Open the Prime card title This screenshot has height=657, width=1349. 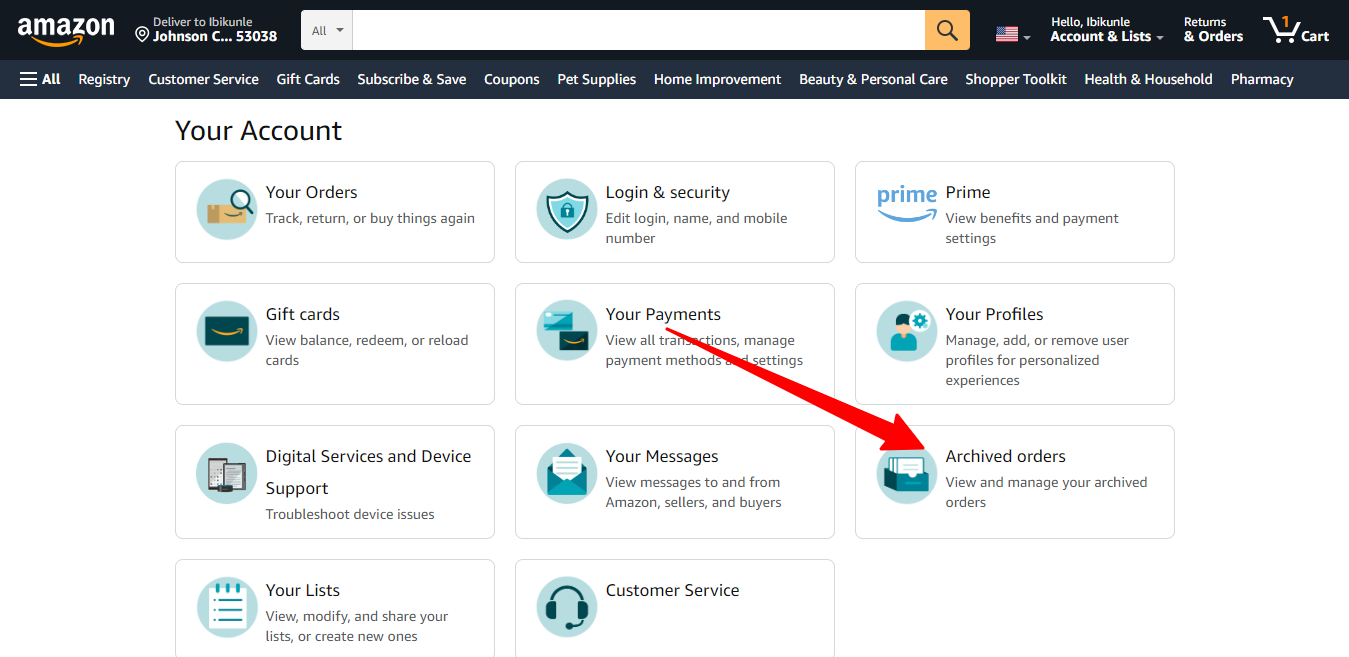[968, 192]
